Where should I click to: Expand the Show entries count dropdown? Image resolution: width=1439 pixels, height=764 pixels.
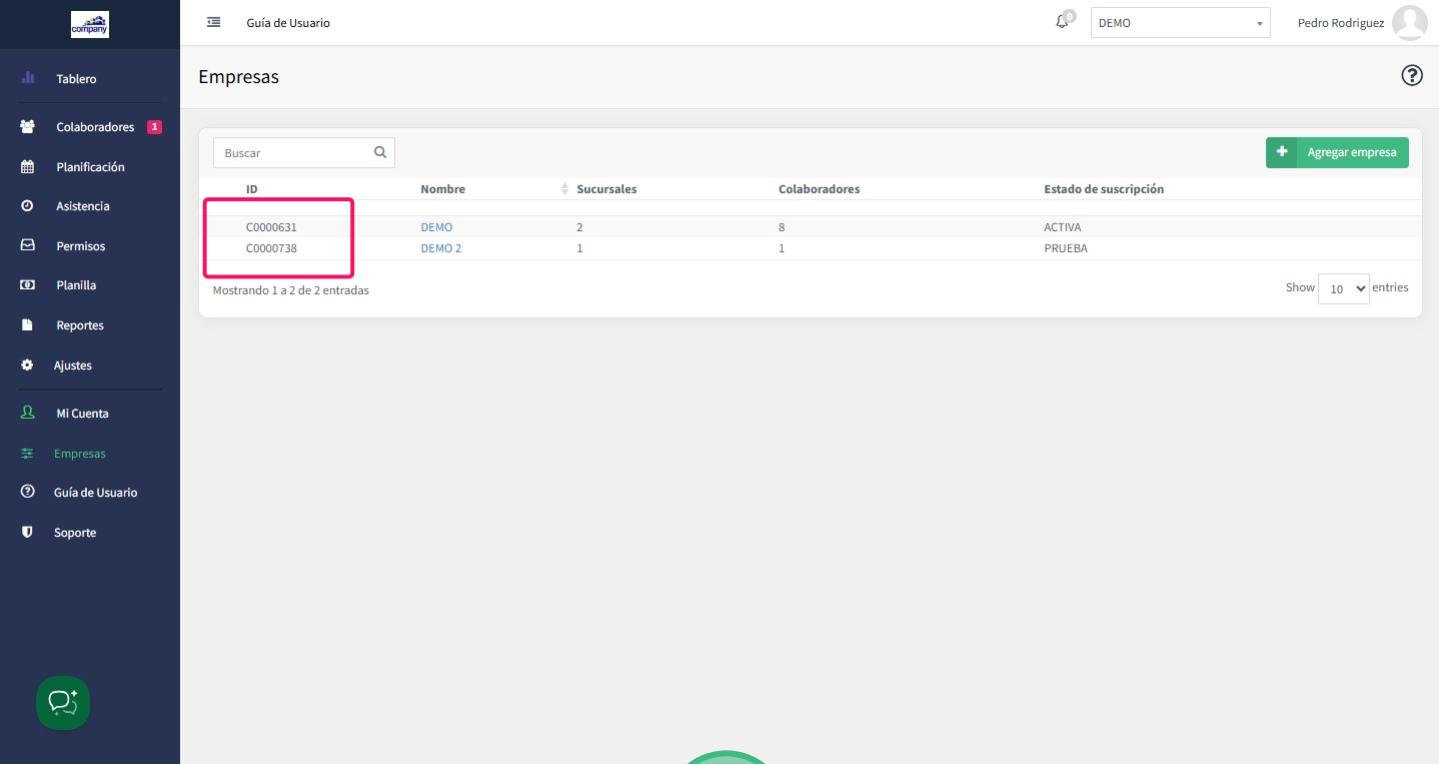click(1345, 288)
